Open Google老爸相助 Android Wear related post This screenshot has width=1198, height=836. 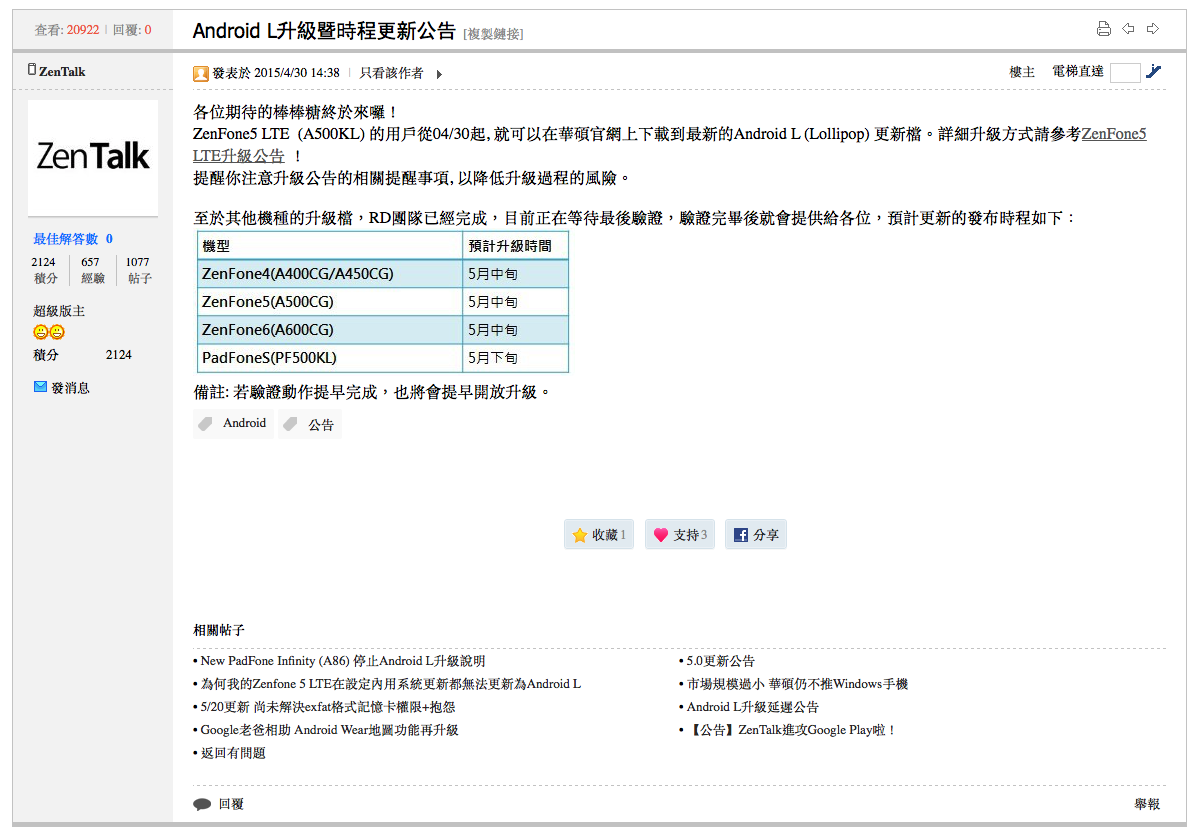[329, 730]
